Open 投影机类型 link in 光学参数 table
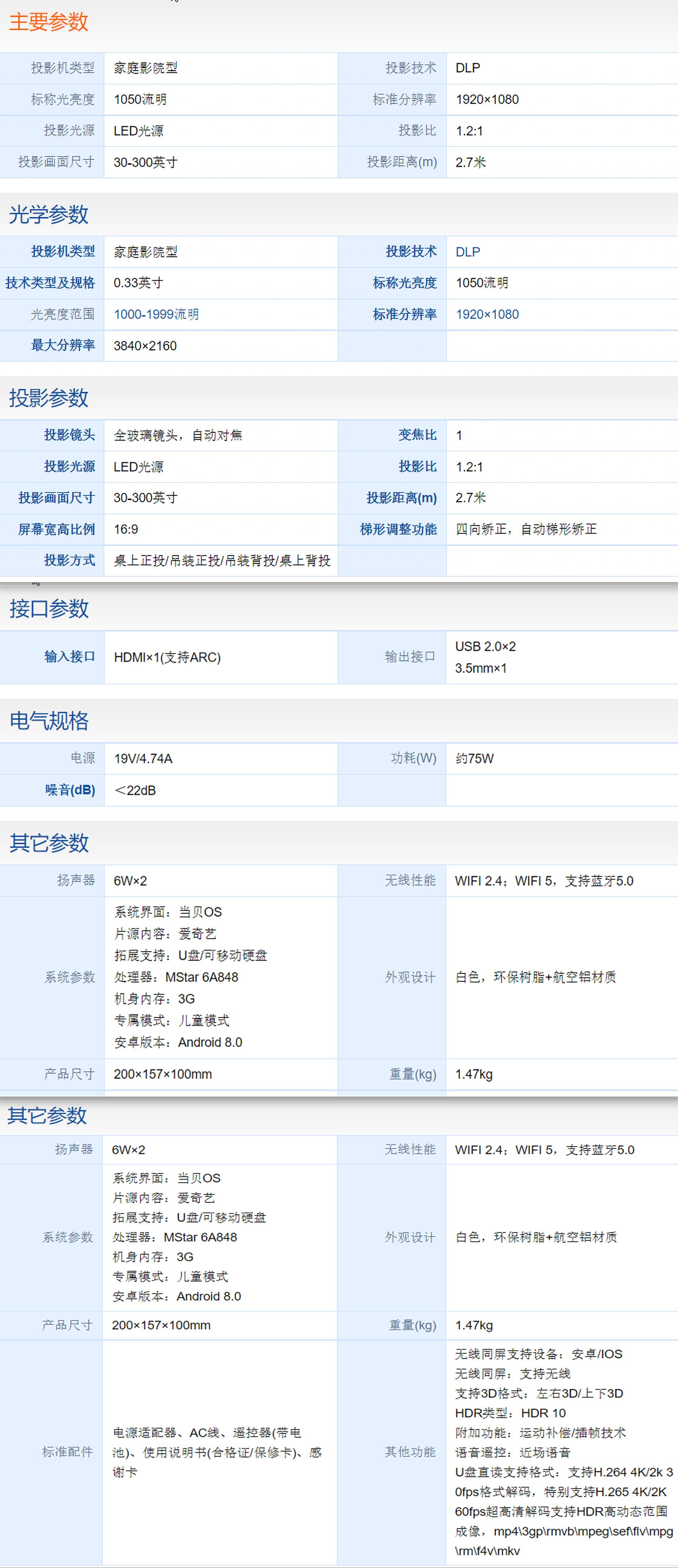The width and height of the screenshot is (678, 1568). tap(63, 251)
